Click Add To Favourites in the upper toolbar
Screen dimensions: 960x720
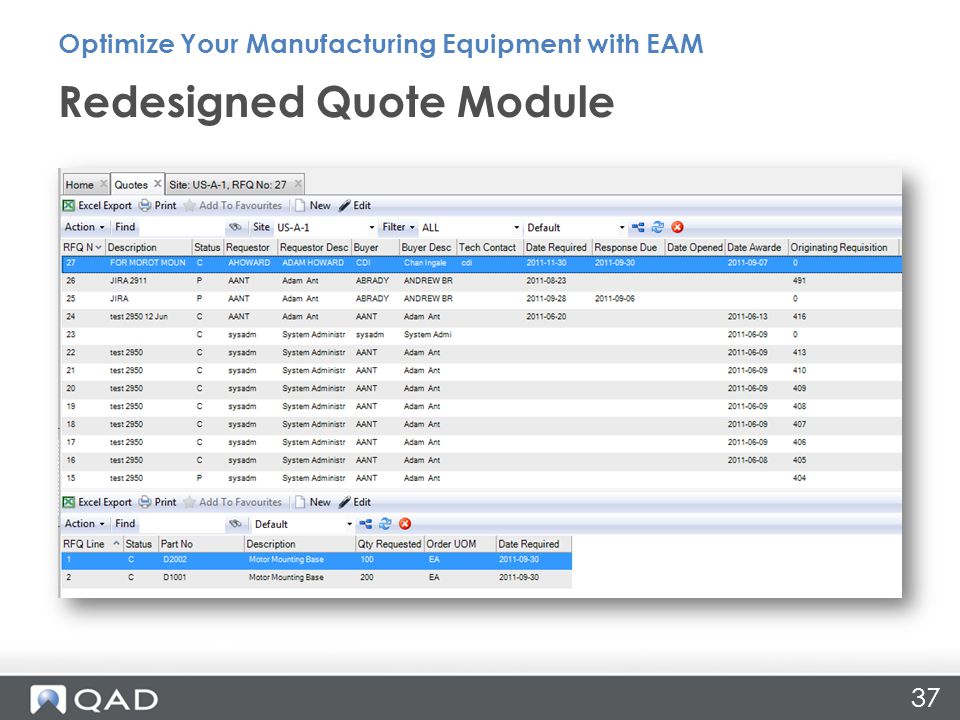[x=233, y=206]
